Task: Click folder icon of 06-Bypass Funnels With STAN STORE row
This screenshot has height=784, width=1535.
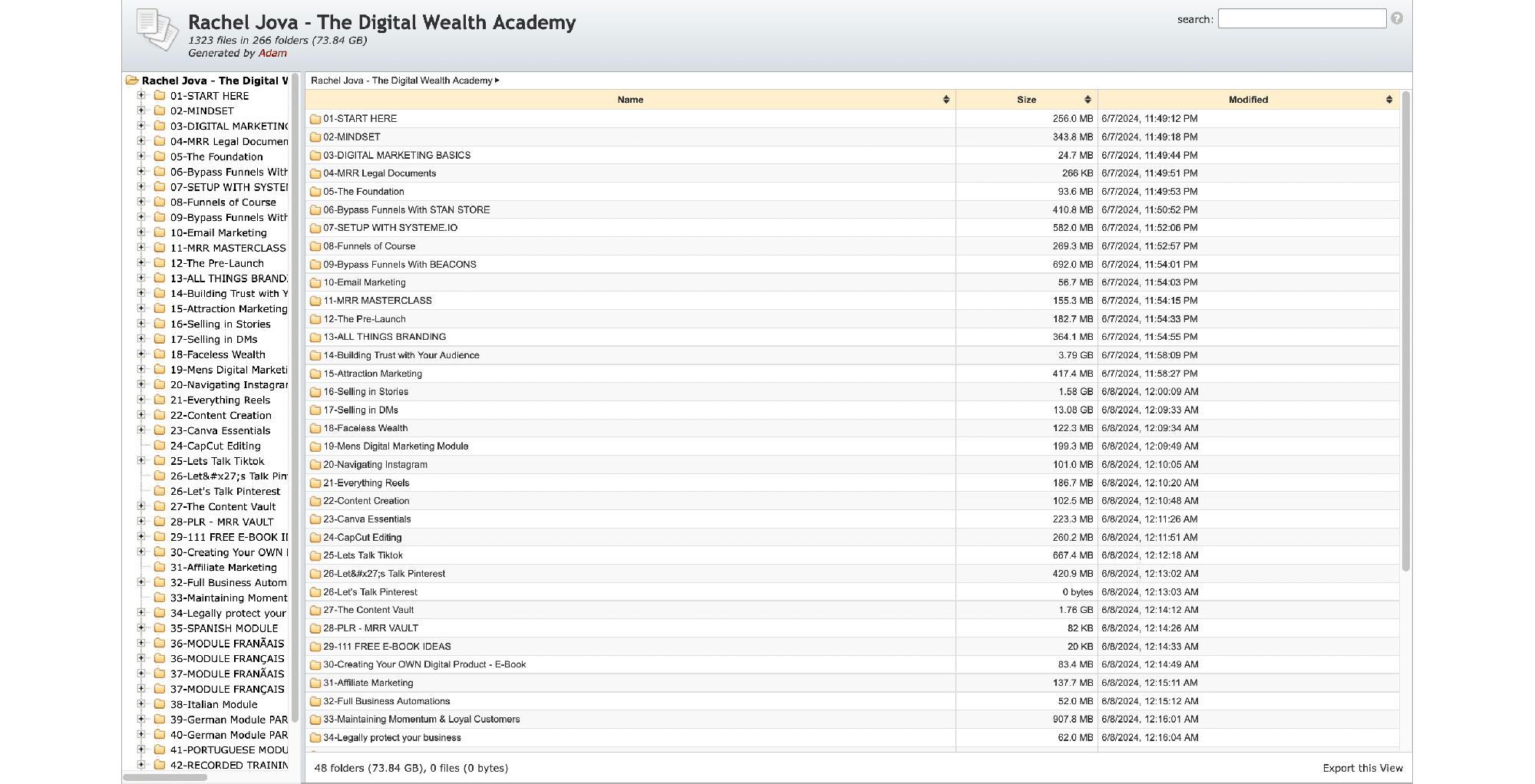Action: click(x=315, y=210)
